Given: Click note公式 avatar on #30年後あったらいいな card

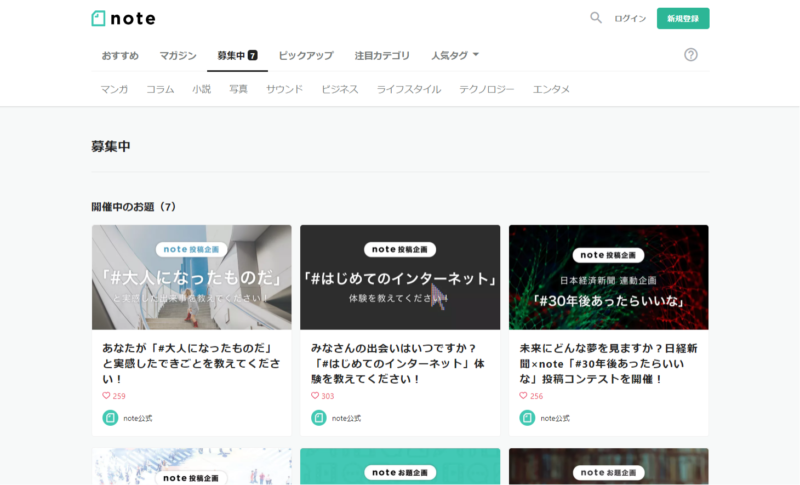Looking at the screenshot, I should click(x=527, y=418).
